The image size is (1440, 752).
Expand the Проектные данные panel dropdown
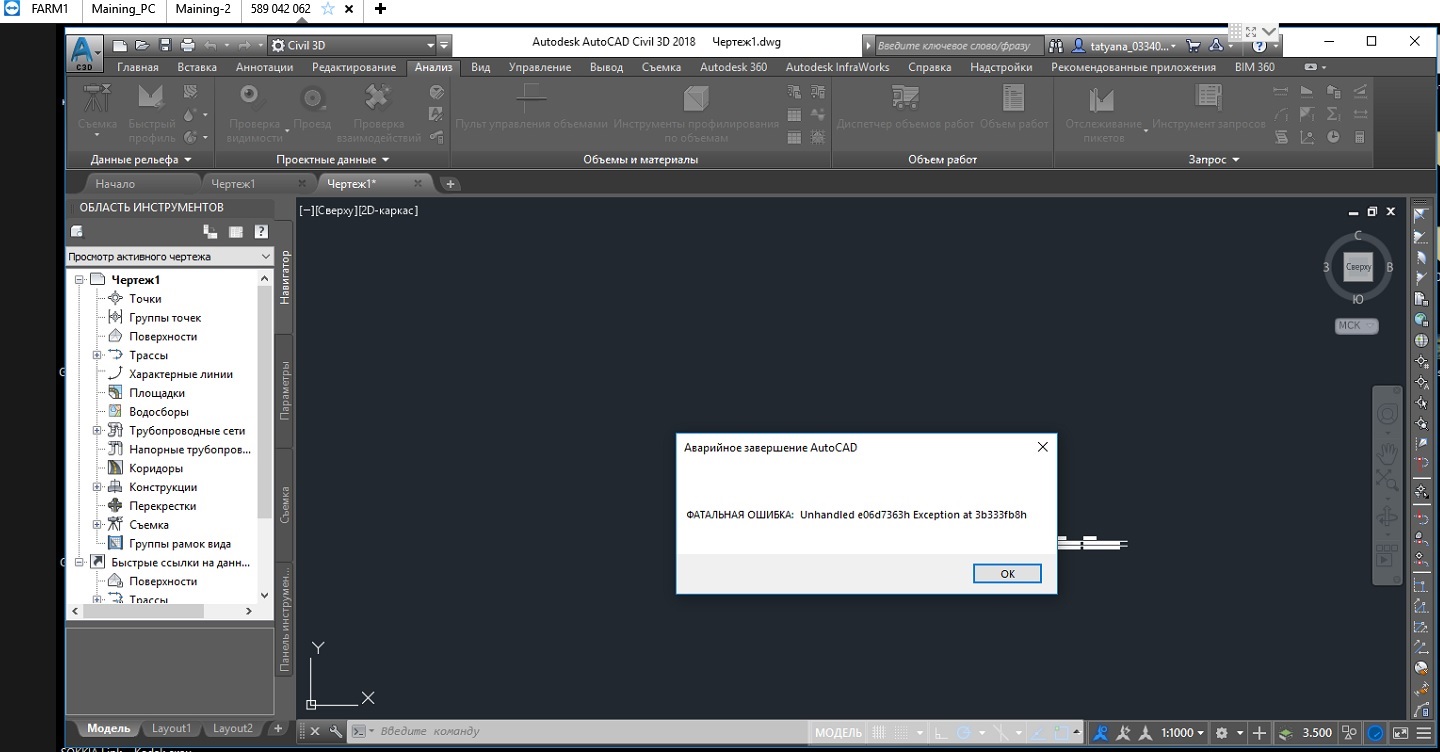[x=333, y=159]
